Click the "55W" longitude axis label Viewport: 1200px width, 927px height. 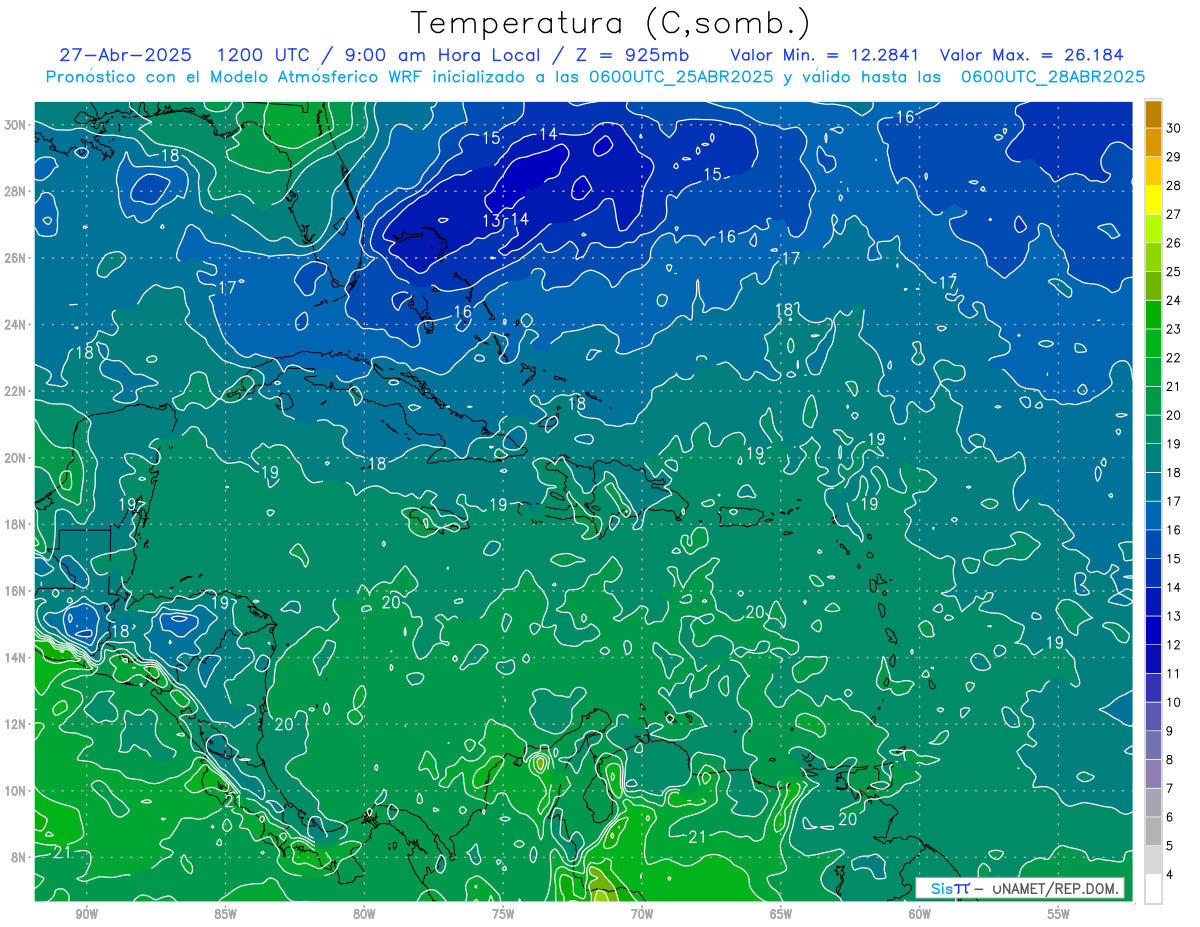tap(1059, 914)
